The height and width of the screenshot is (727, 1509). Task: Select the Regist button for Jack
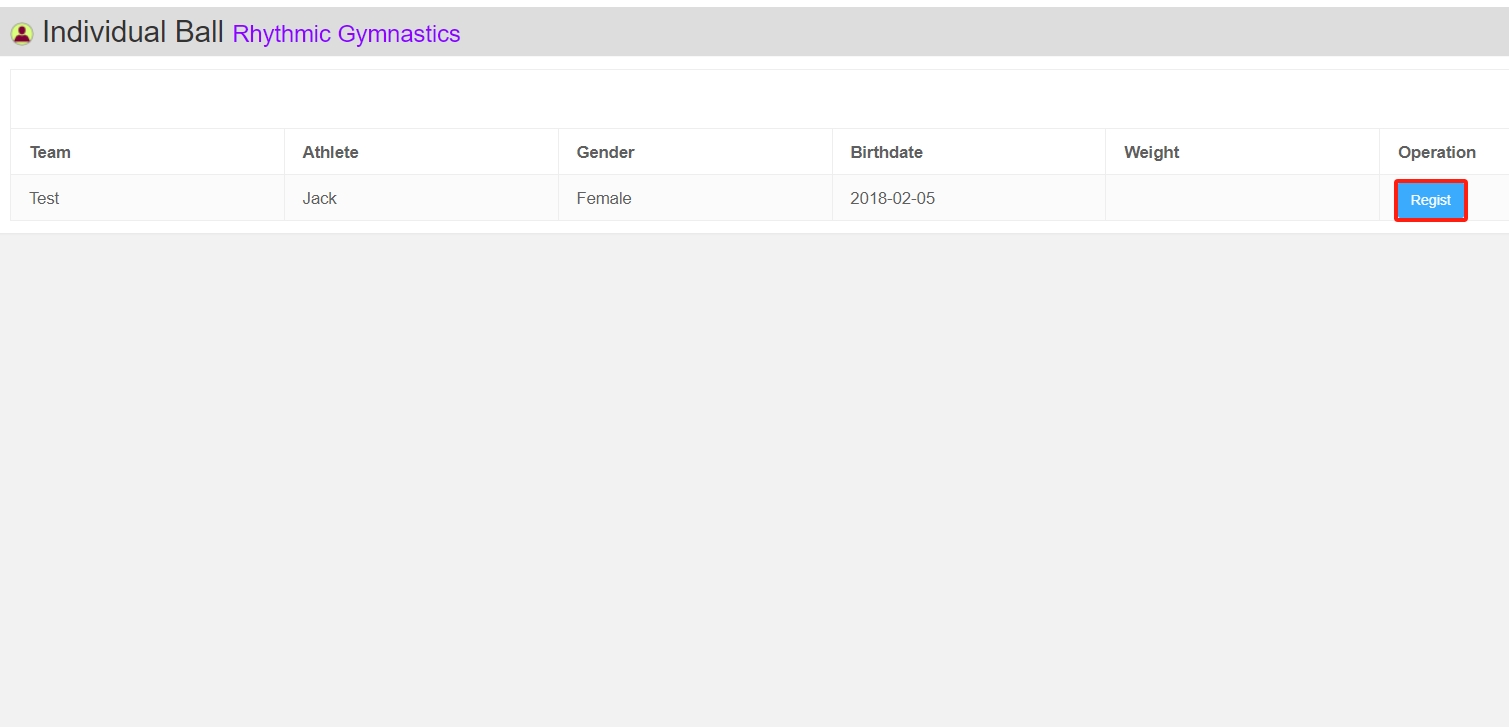click(x=1430, y=199)
